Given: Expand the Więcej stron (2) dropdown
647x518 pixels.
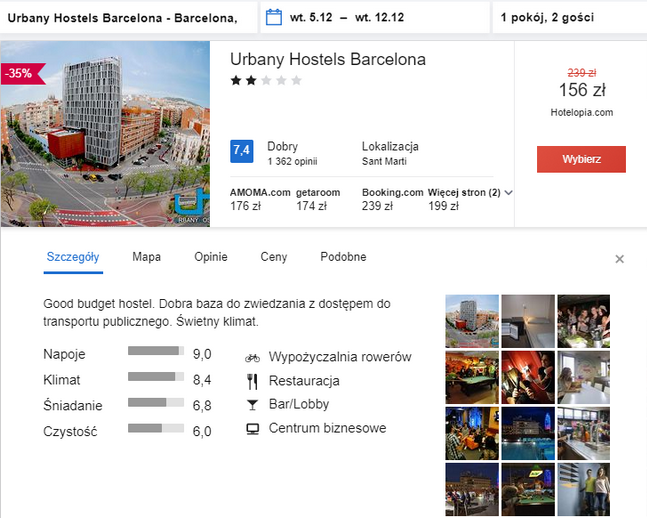Looking at the screenshot, I should click(508, 192).
